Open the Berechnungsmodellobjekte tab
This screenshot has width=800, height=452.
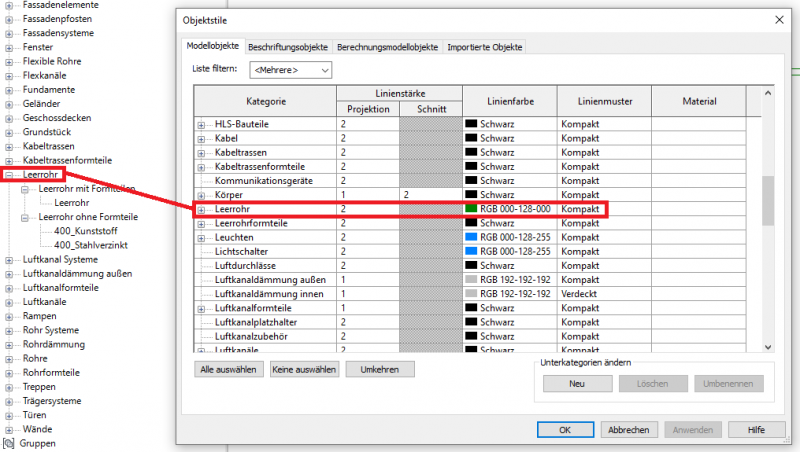click(386, 47)
